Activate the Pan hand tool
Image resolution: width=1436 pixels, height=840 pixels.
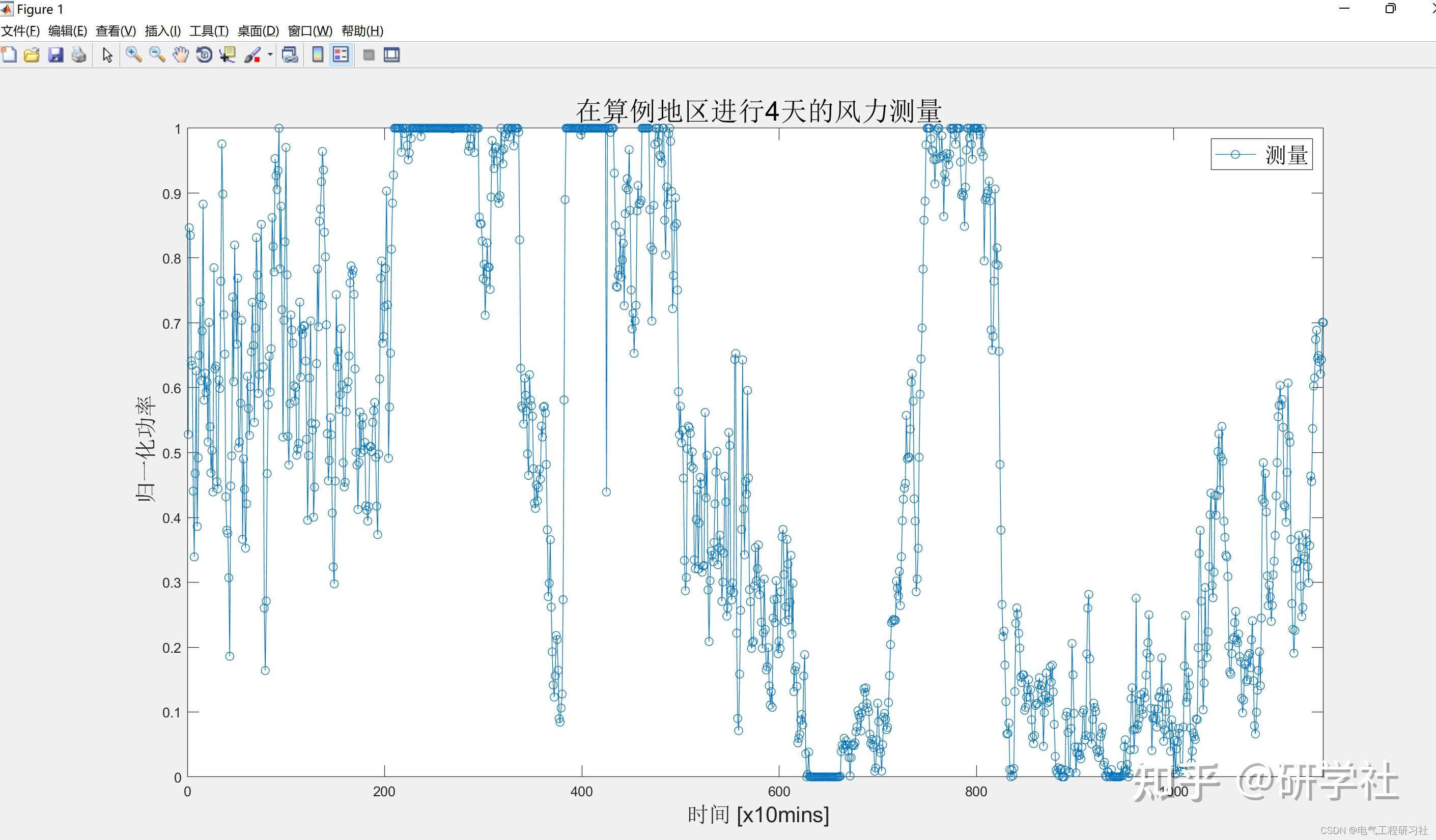point(181,54)
